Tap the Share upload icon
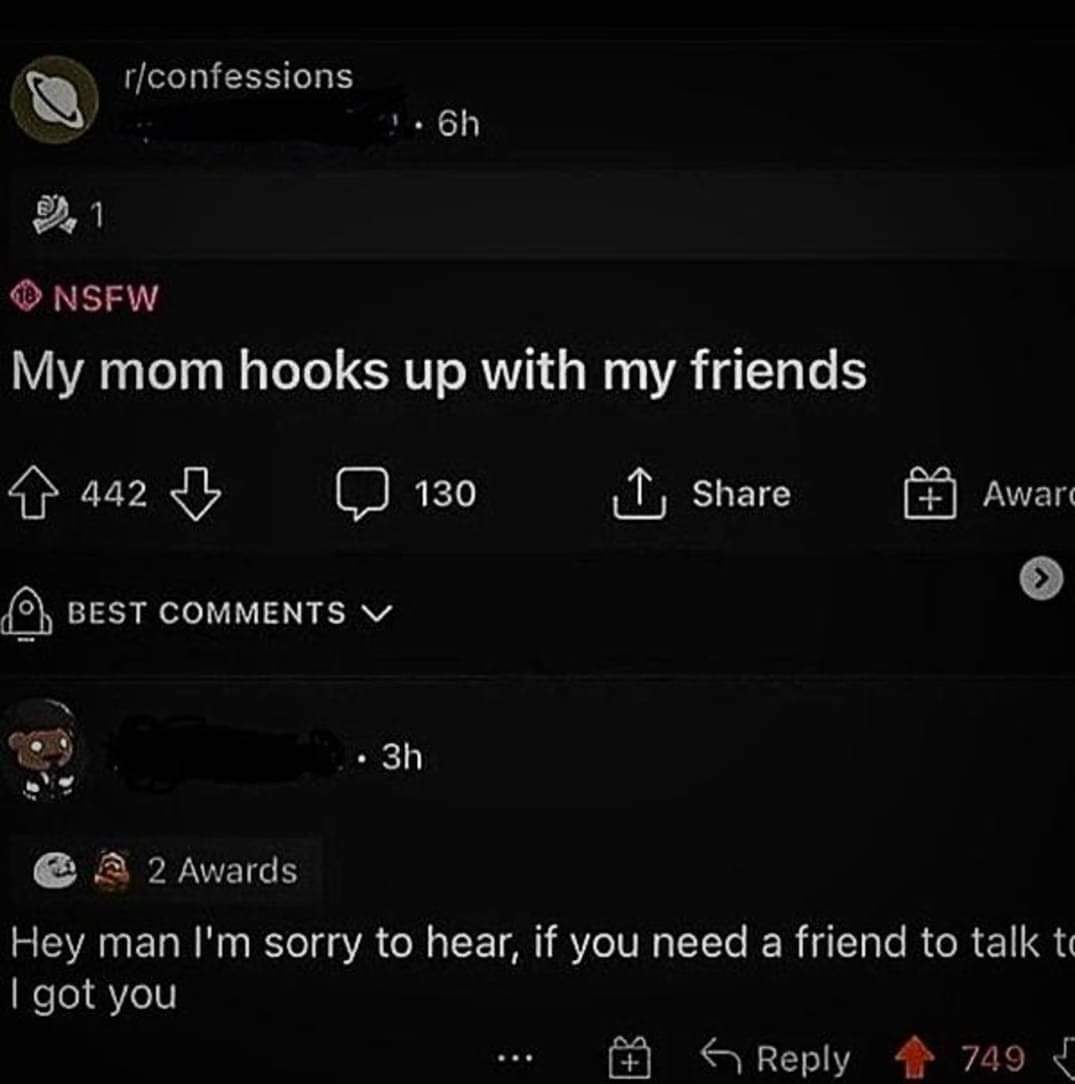This screenshot has width=1075, height=1084. pos(639,493)
